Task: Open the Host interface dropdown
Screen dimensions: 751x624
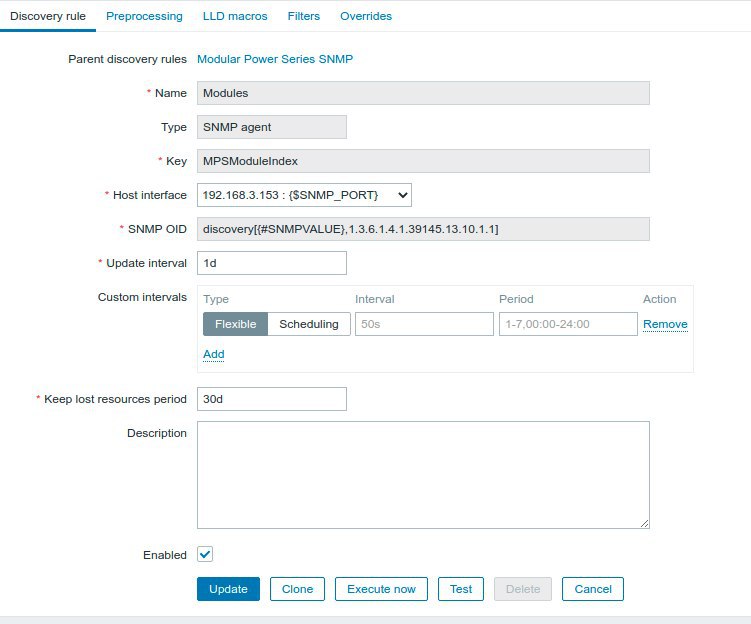Action: (304, 195)
